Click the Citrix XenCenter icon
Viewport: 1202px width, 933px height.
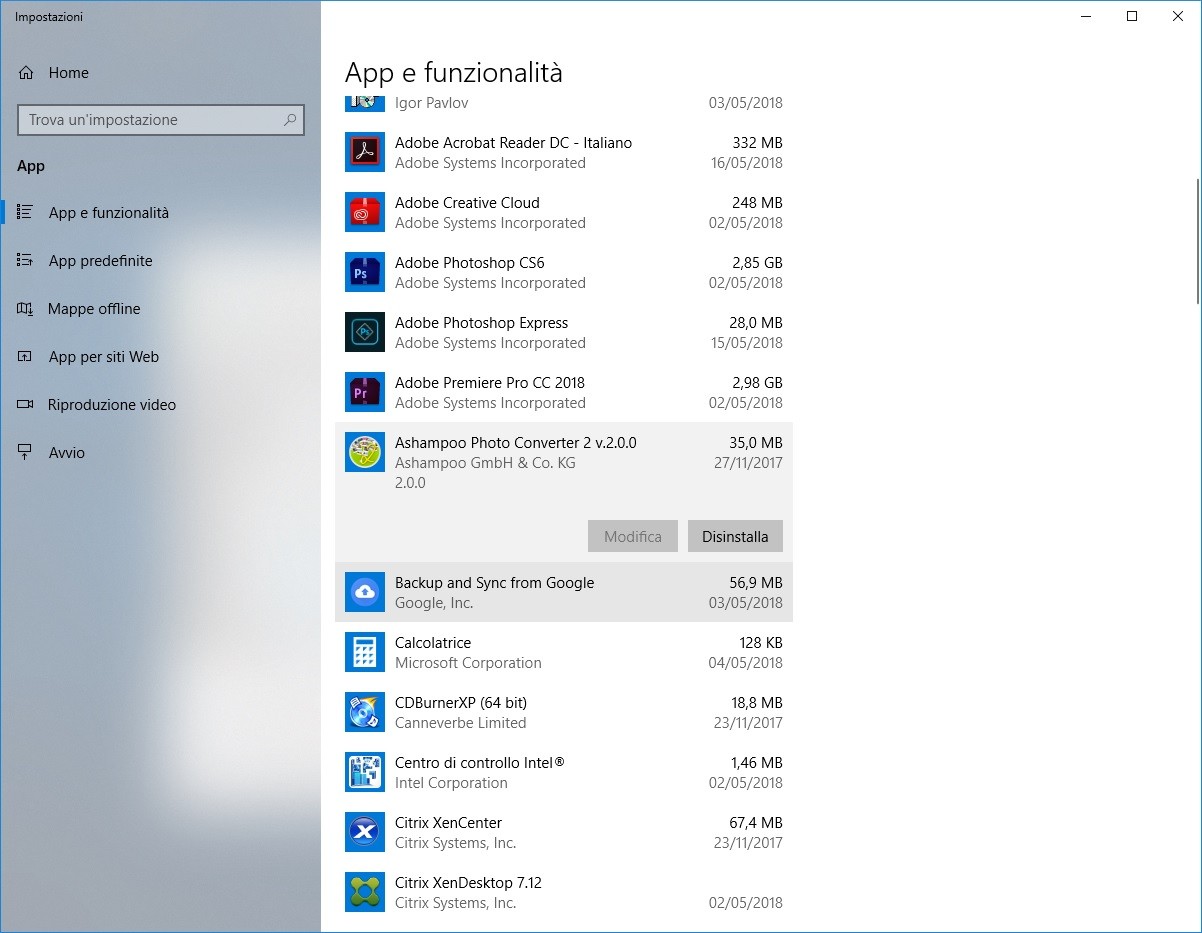click(364, 832)
